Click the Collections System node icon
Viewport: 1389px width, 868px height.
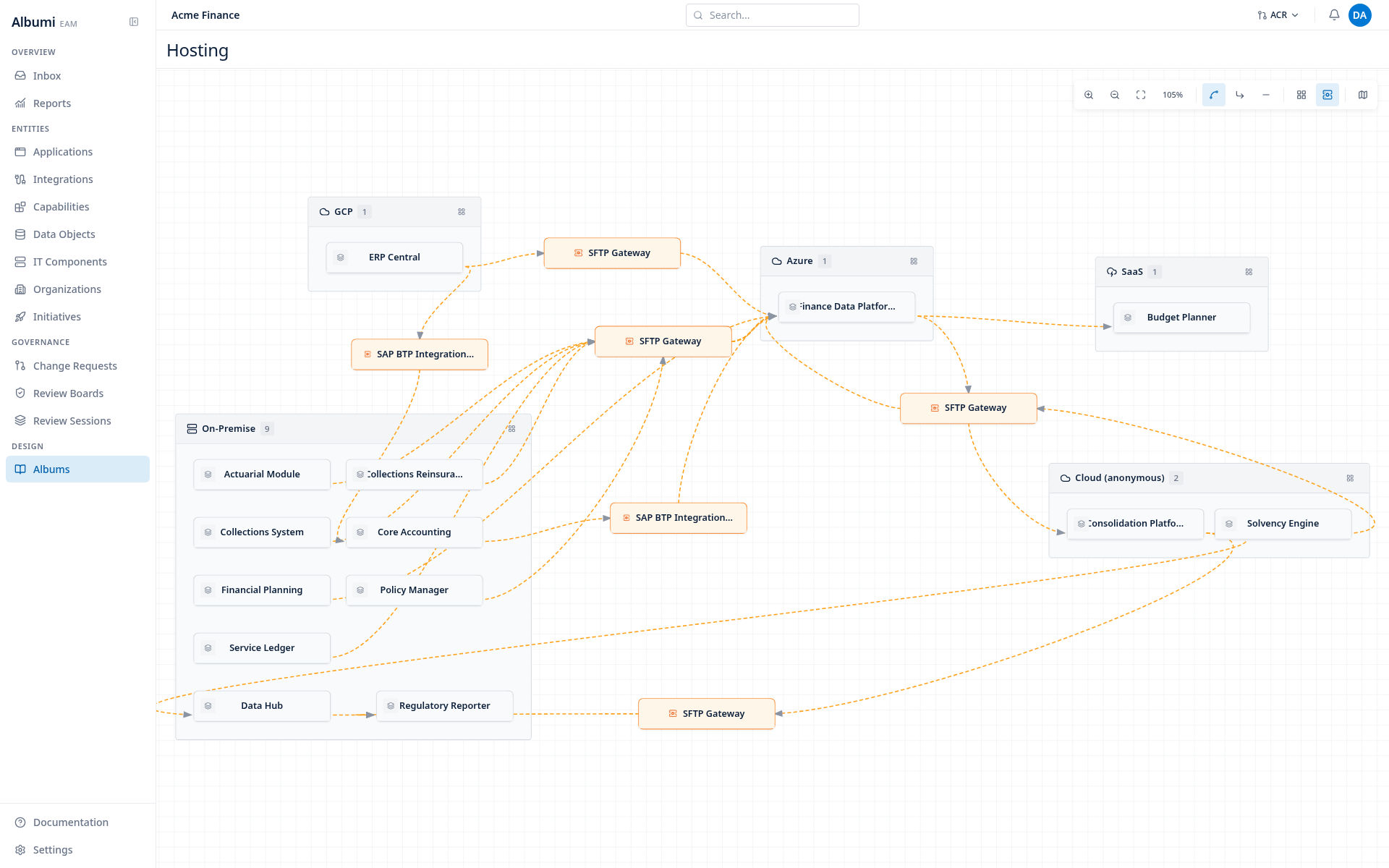coord(208,532)
